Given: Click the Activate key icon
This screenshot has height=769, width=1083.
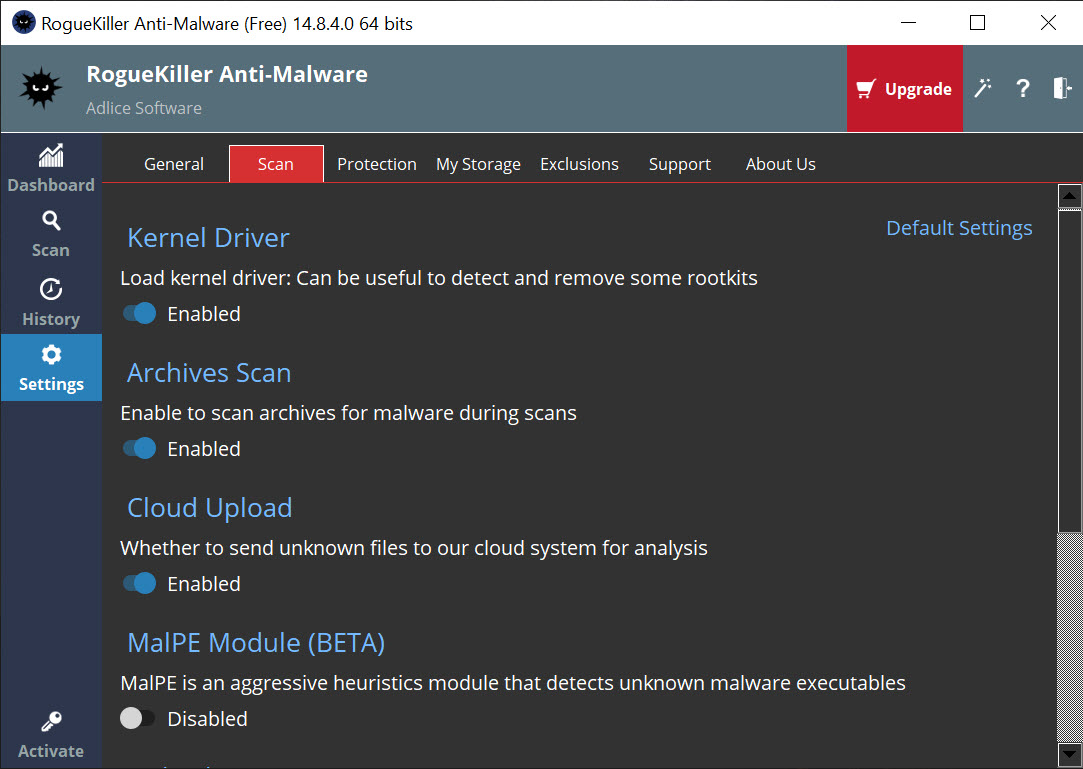Looking at the screenshot, I should [x=51, y=722].
